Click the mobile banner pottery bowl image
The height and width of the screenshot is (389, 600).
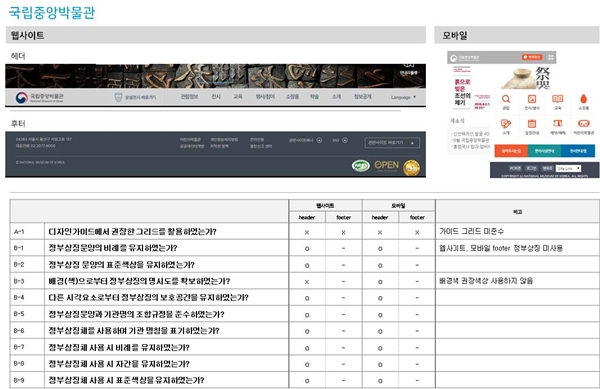click(x=520, y=78)
